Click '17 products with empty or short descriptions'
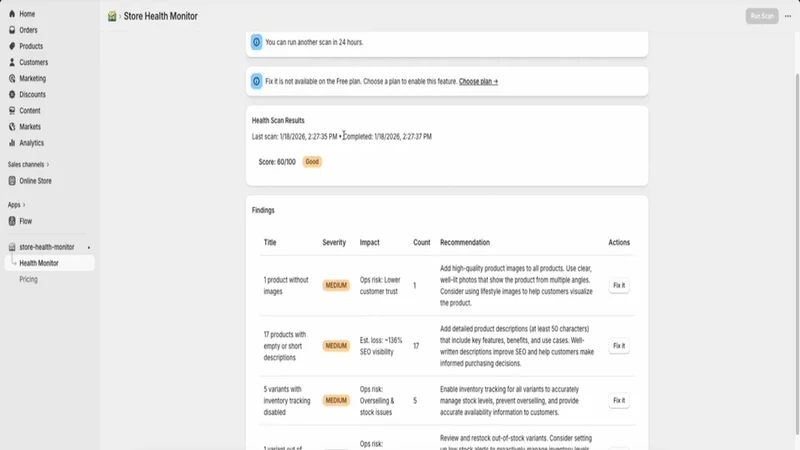800x450 pixels. [285, 346]
